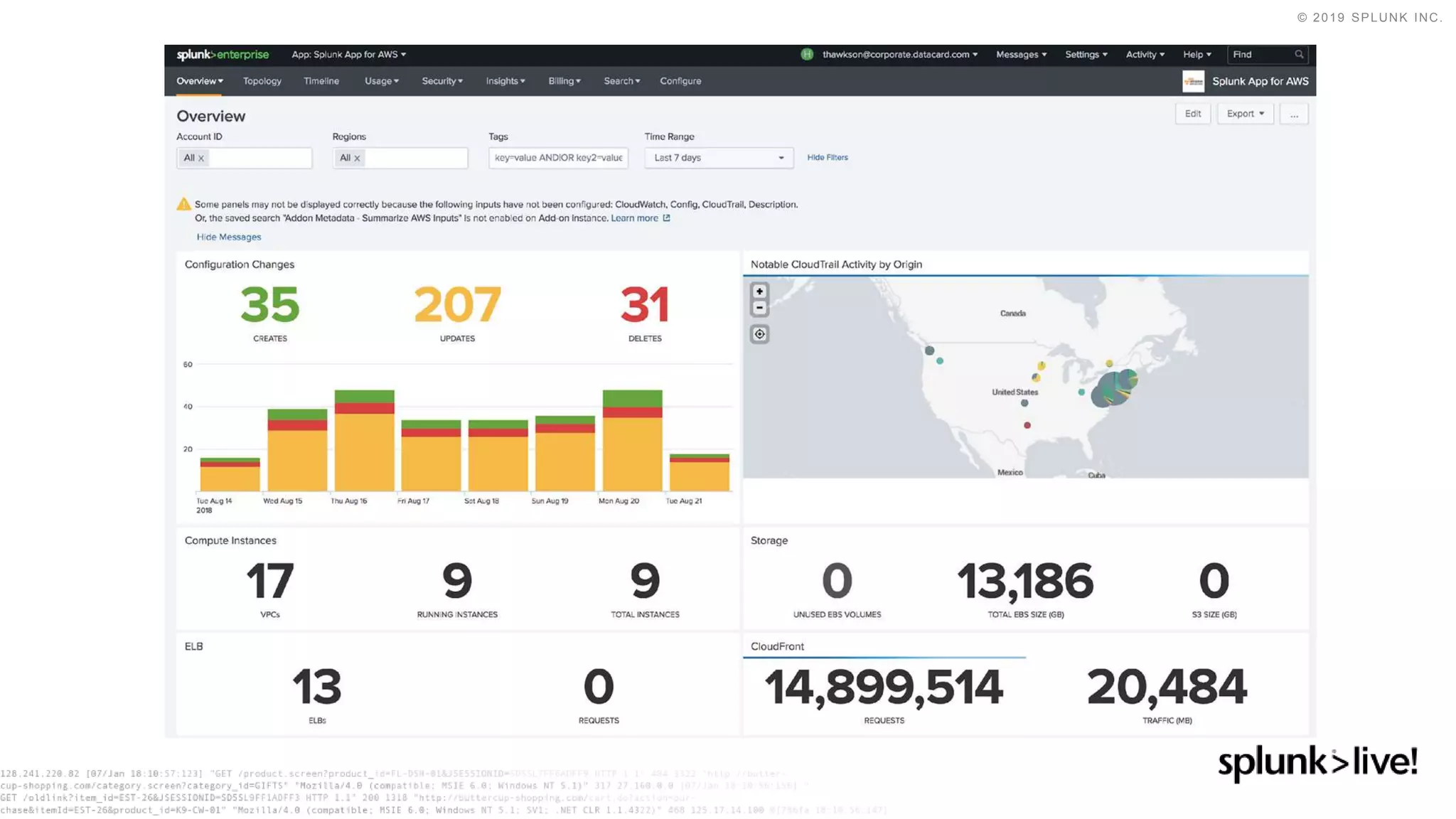Screen dimensions: 1456x819
Task: Open the Learn more external link icon
Action: pyautogui.click(x=666, y=218)
